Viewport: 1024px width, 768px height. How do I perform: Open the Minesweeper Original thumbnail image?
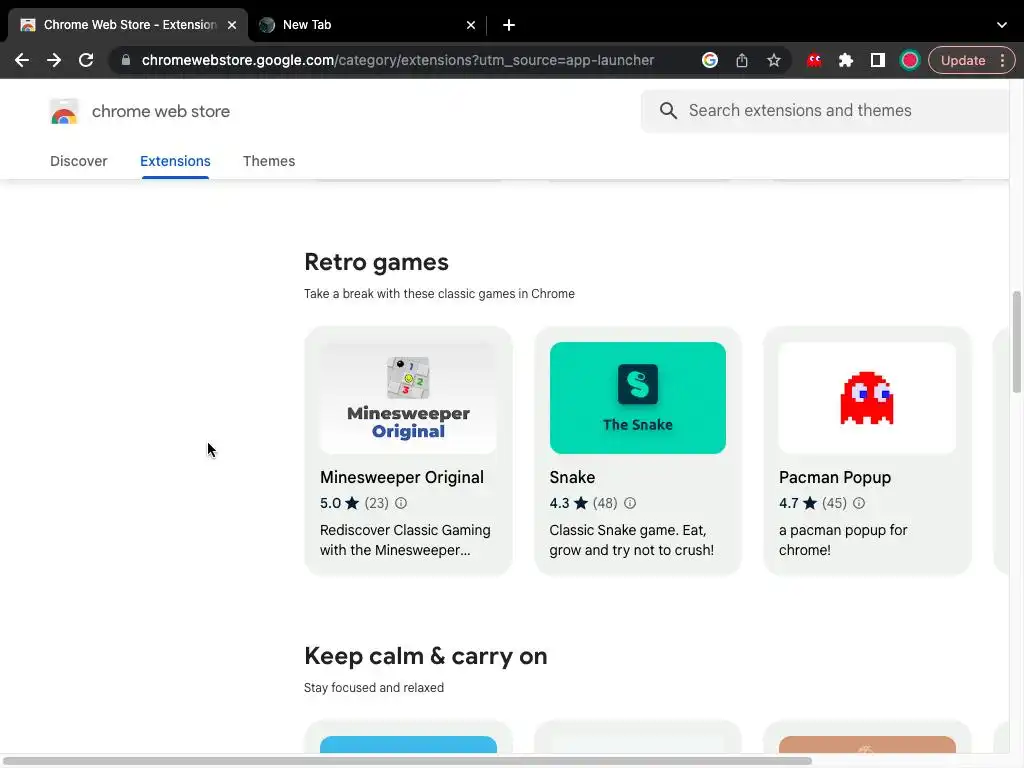(408, 398)
